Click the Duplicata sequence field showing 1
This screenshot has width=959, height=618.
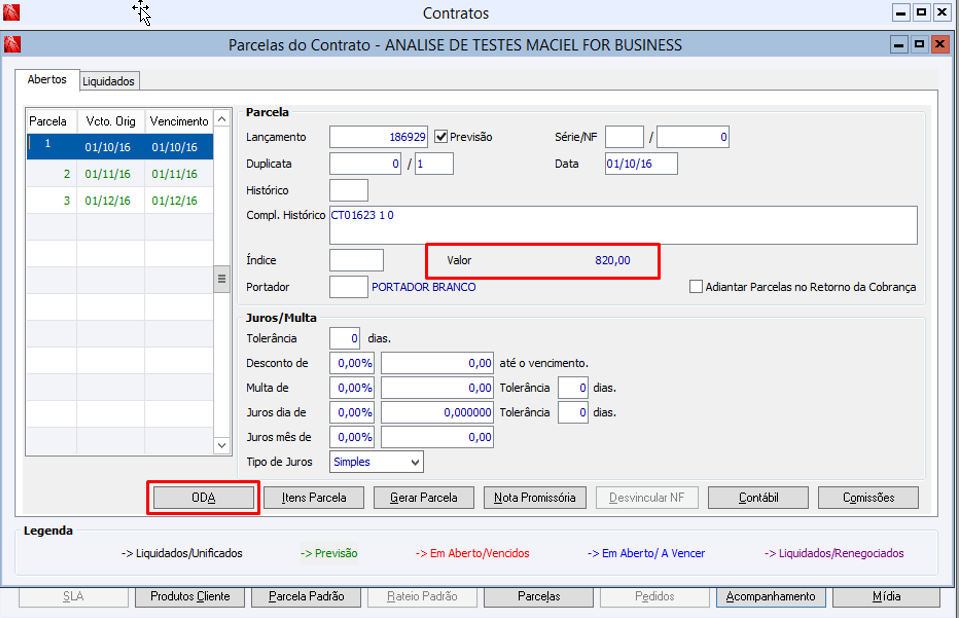click(434, 164)
